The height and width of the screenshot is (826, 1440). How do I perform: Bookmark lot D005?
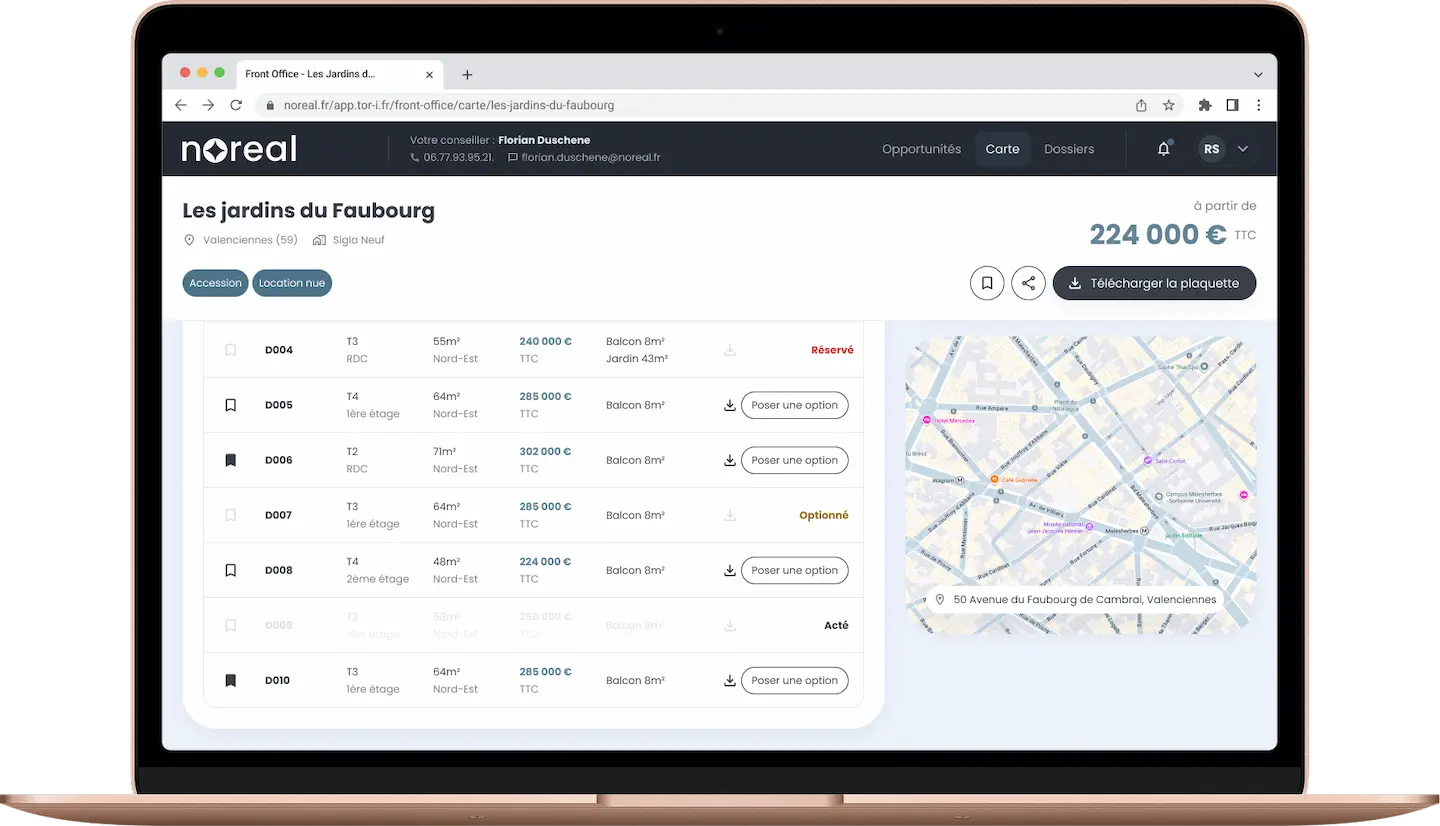coord(230,405)
